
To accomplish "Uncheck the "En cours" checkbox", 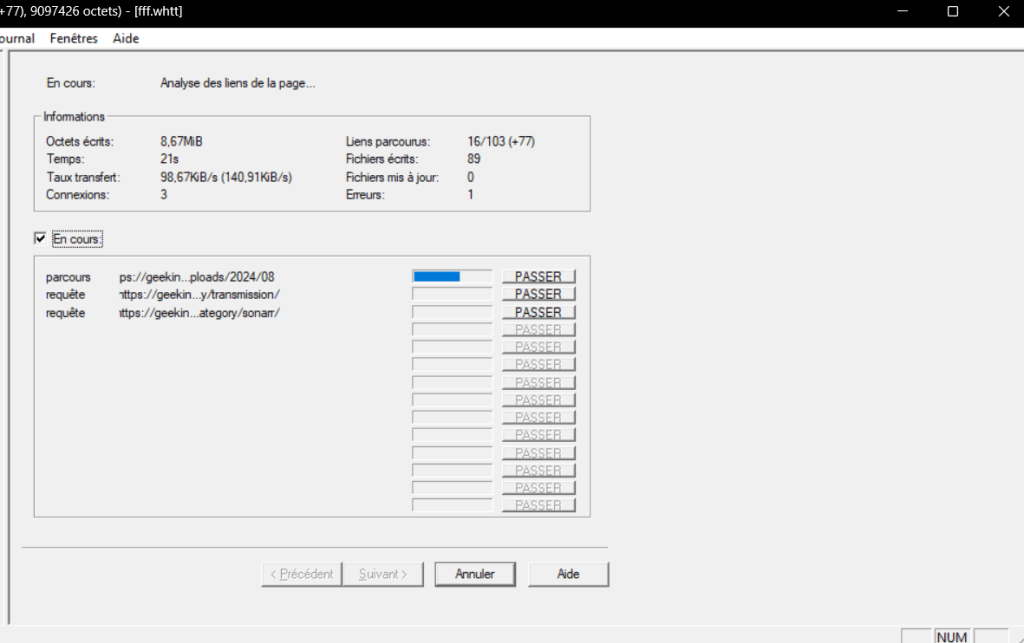I will [x=40, y=239].
